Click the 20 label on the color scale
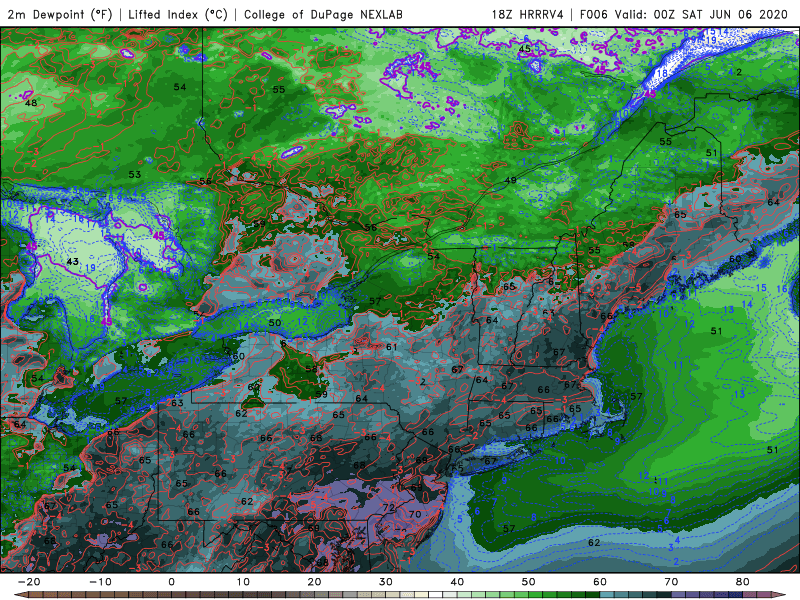 tap(314, 582)
